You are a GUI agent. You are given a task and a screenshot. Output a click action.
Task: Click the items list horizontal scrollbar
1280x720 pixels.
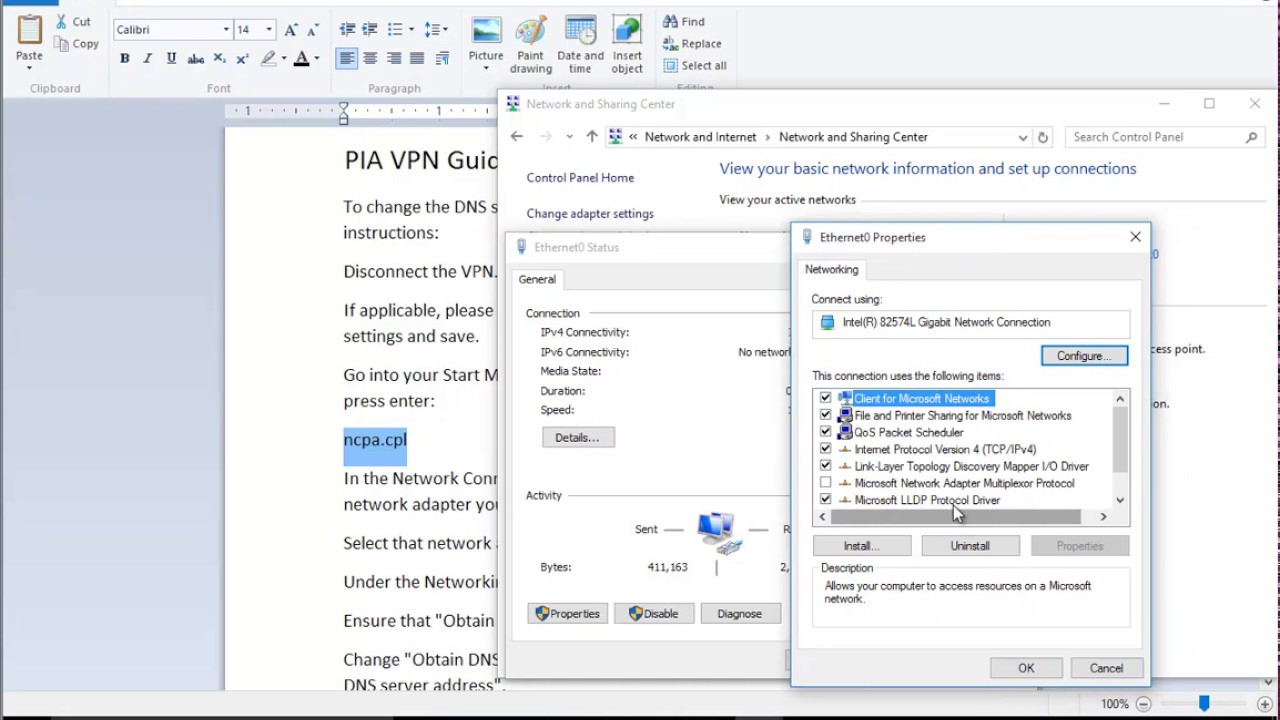point(956,517)
